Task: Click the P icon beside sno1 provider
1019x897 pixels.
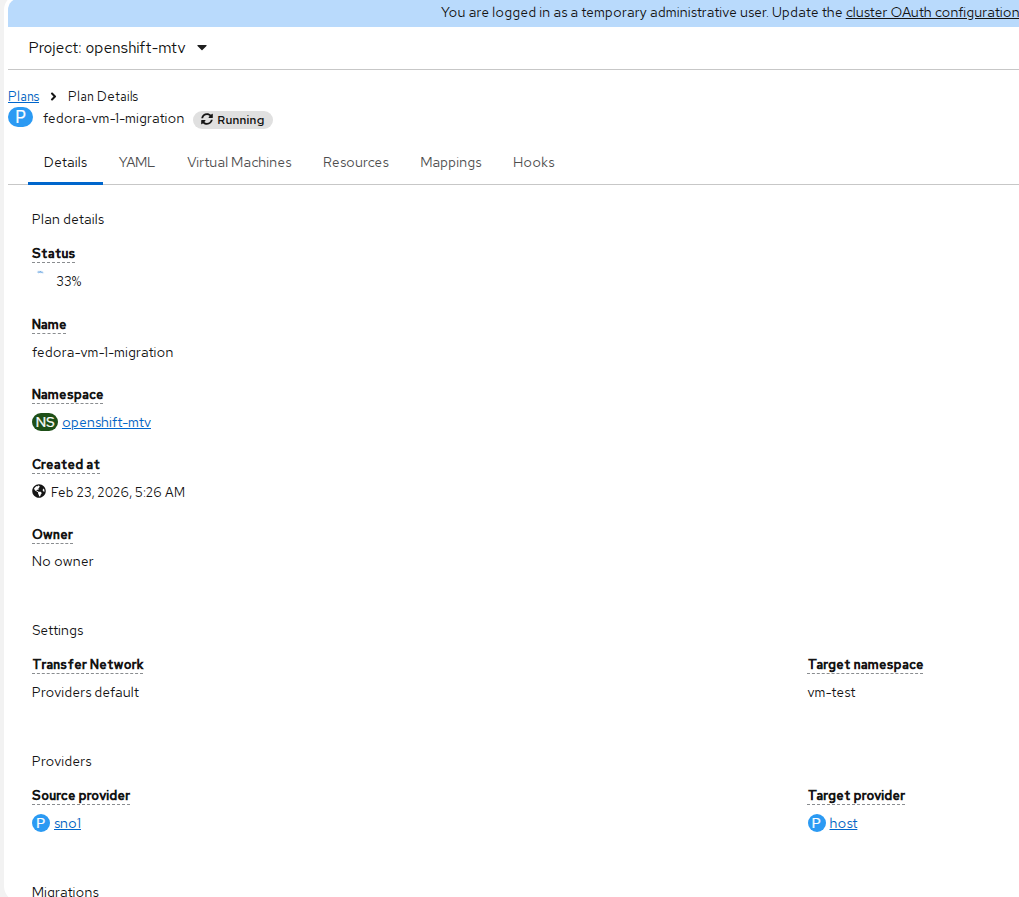Action: 41,823
